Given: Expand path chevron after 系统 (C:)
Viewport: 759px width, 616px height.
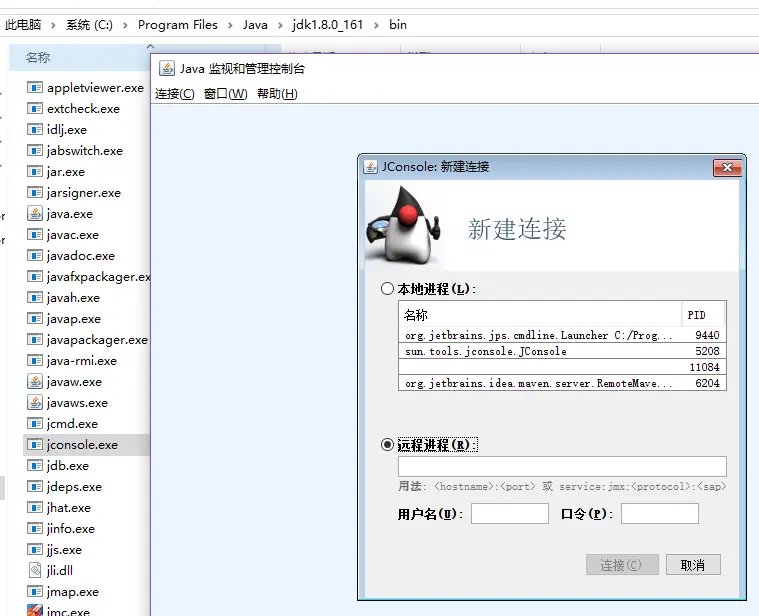Looking at the screenshot, I should pos(125,25).
